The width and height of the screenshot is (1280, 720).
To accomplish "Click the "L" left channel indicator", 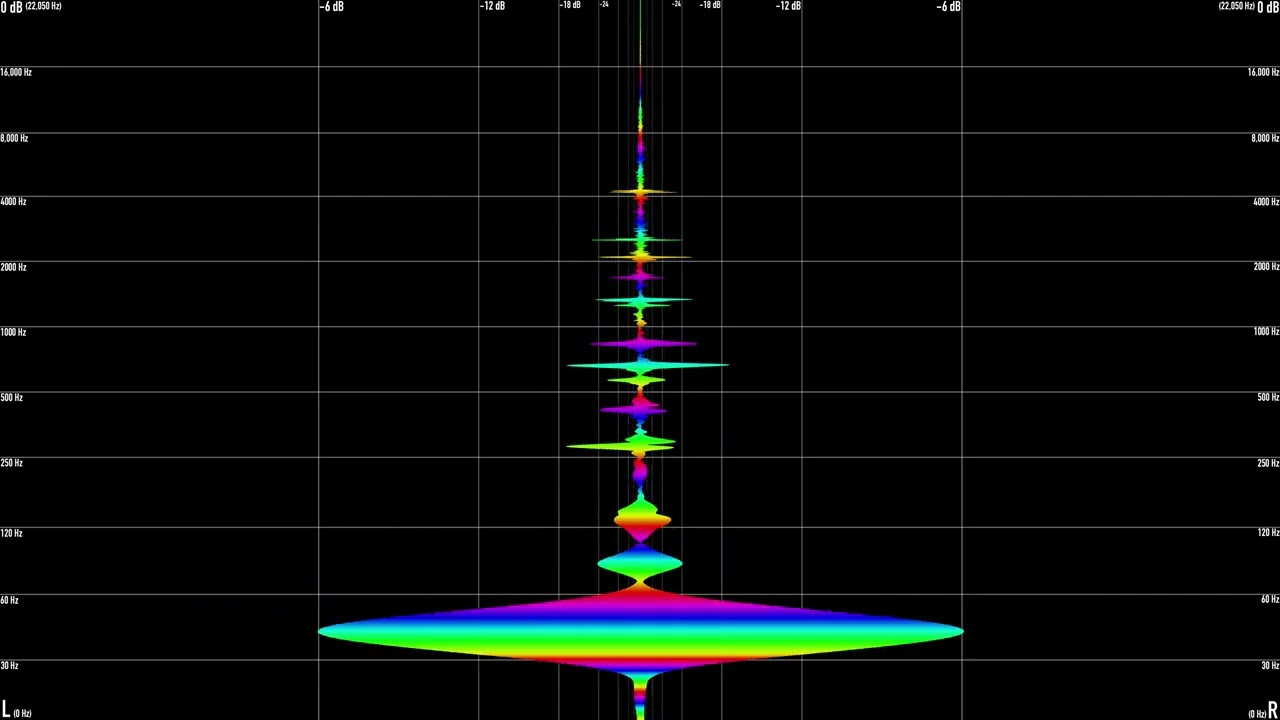I will [5, 709].
